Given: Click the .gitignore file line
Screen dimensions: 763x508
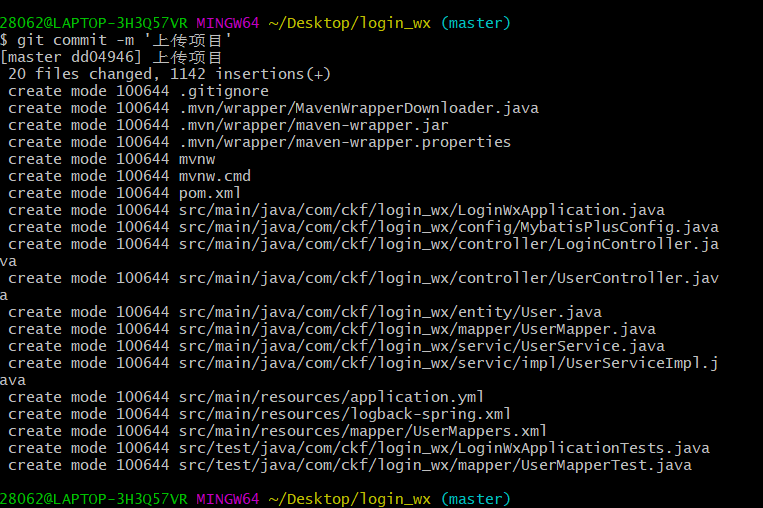Looking at the screenshot, I should tap(138, 91).
